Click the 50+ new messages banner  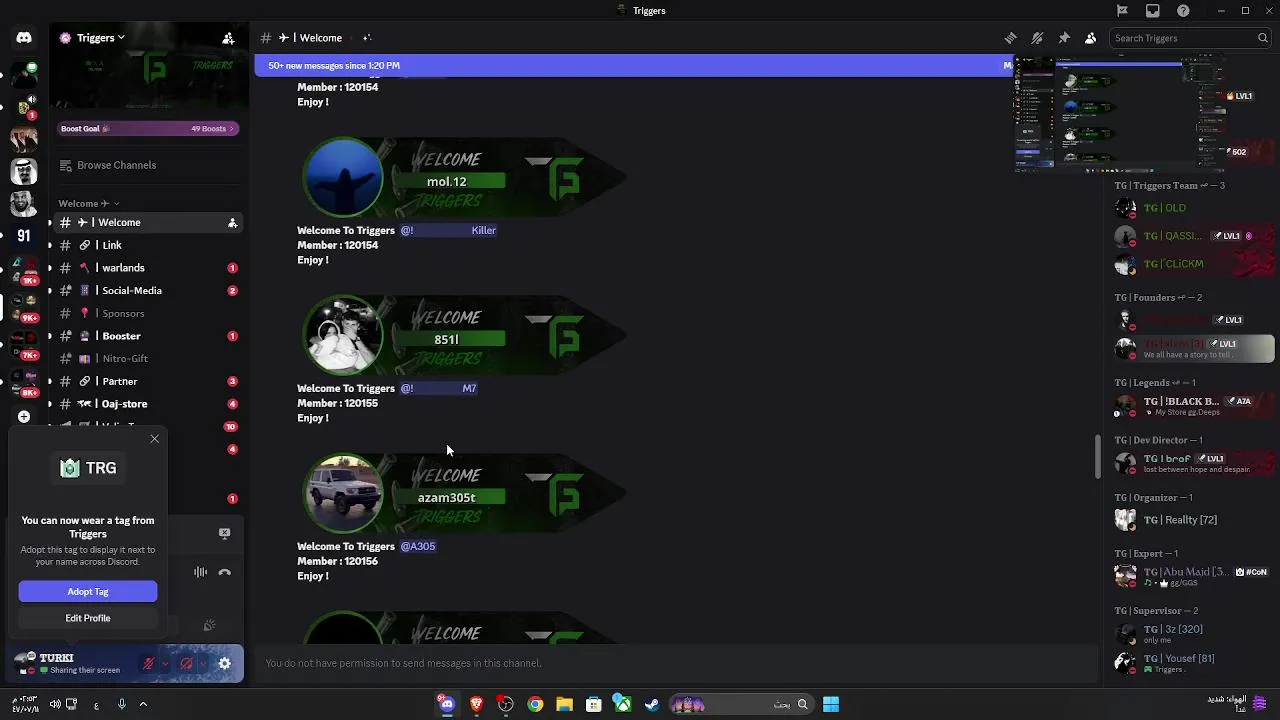click(633, 66)
